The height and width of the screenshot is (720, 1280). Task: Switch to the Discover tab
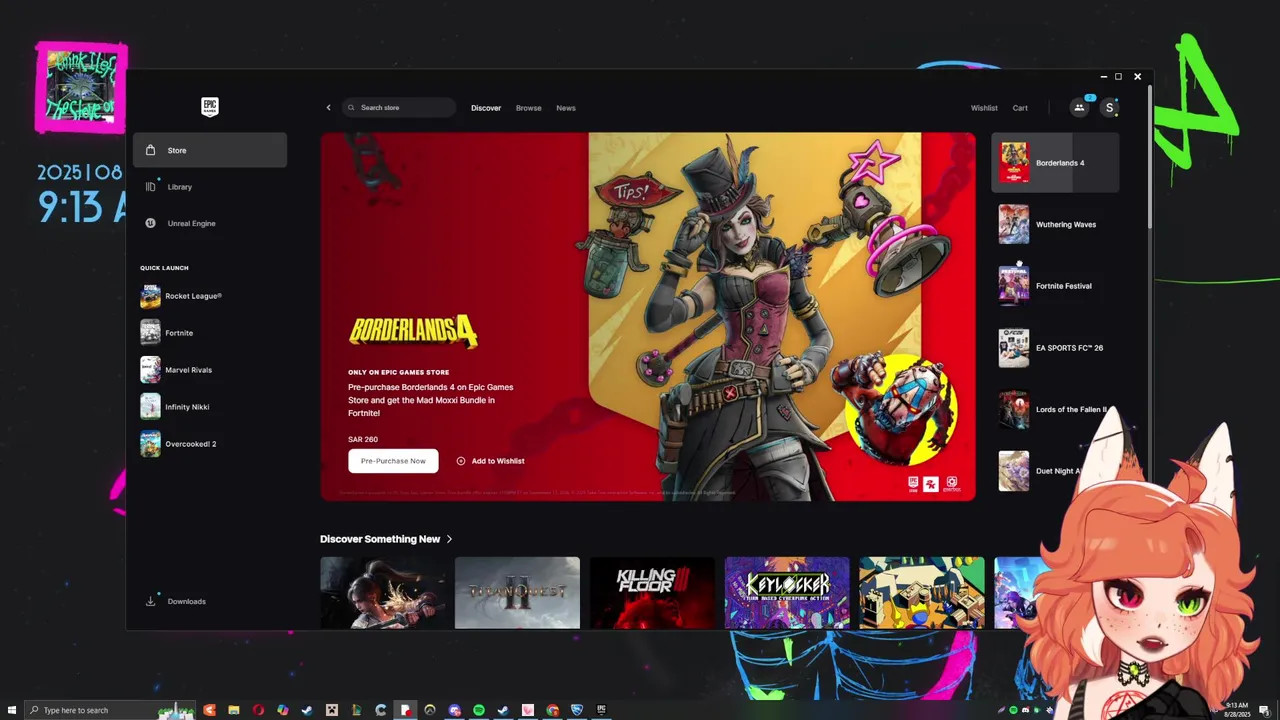(x=486, y=108)
